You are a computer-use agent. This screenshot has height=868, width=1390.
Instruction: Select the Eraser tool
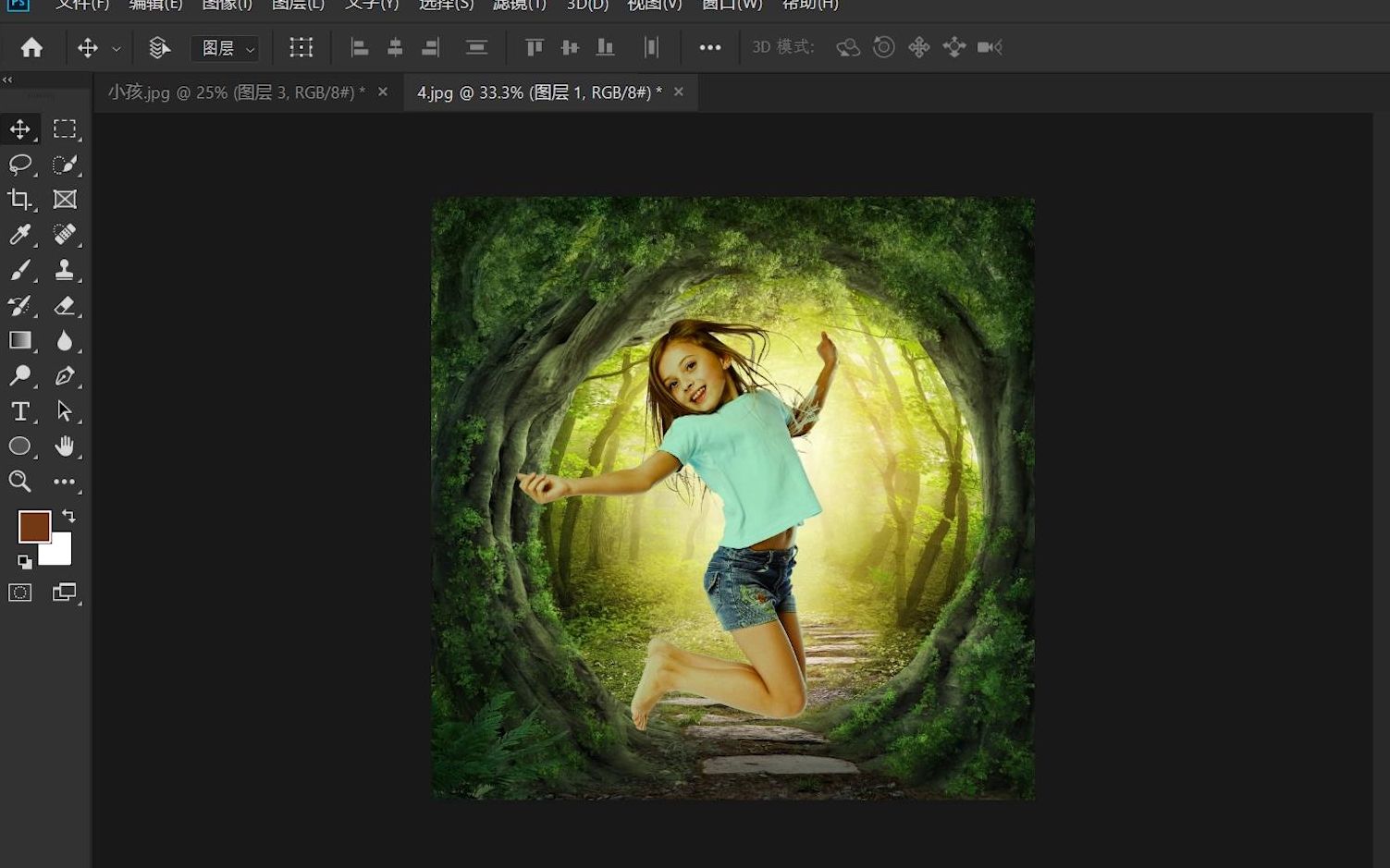coord(65,305)
